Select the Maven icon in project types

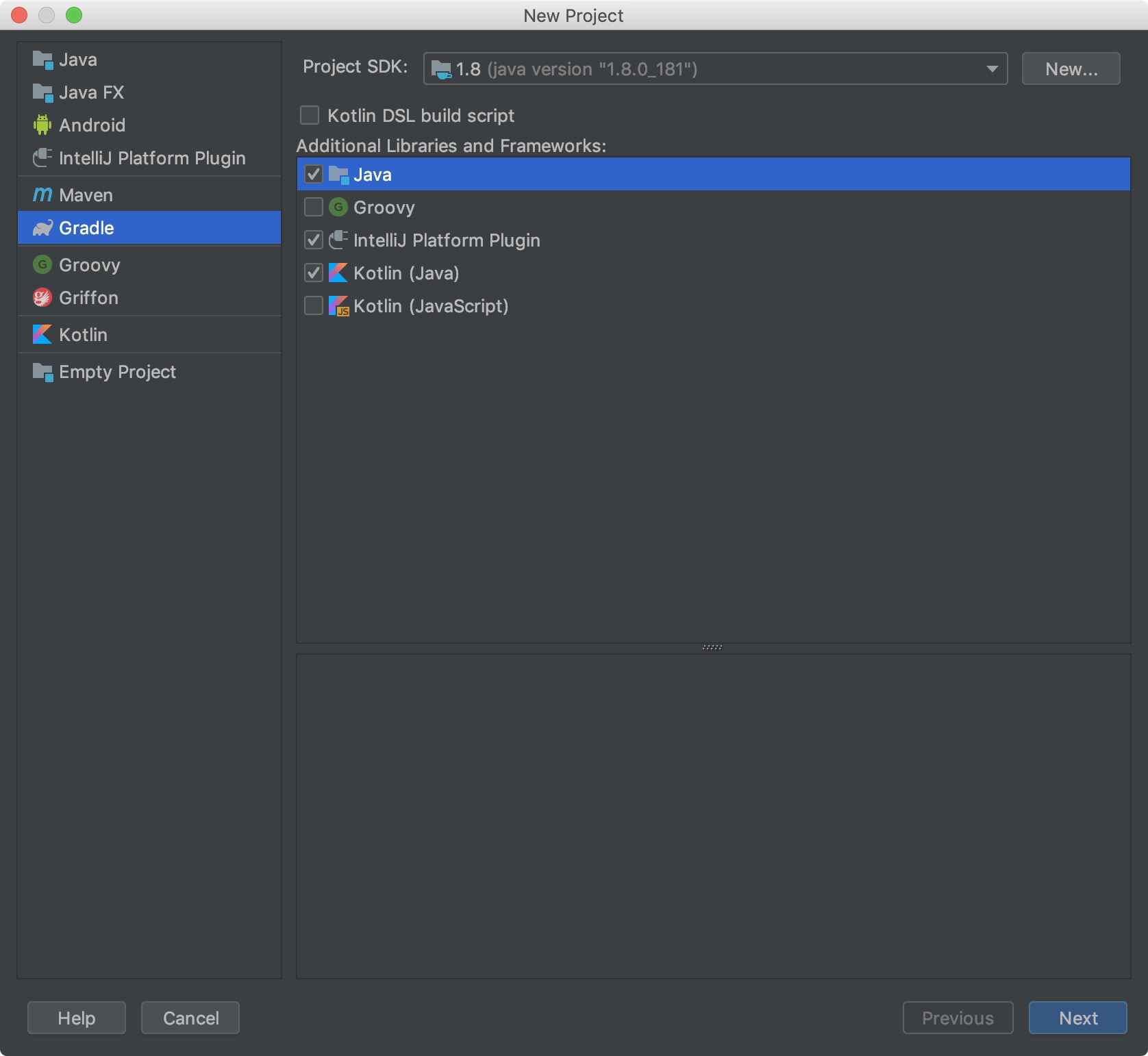coord(42,195)
